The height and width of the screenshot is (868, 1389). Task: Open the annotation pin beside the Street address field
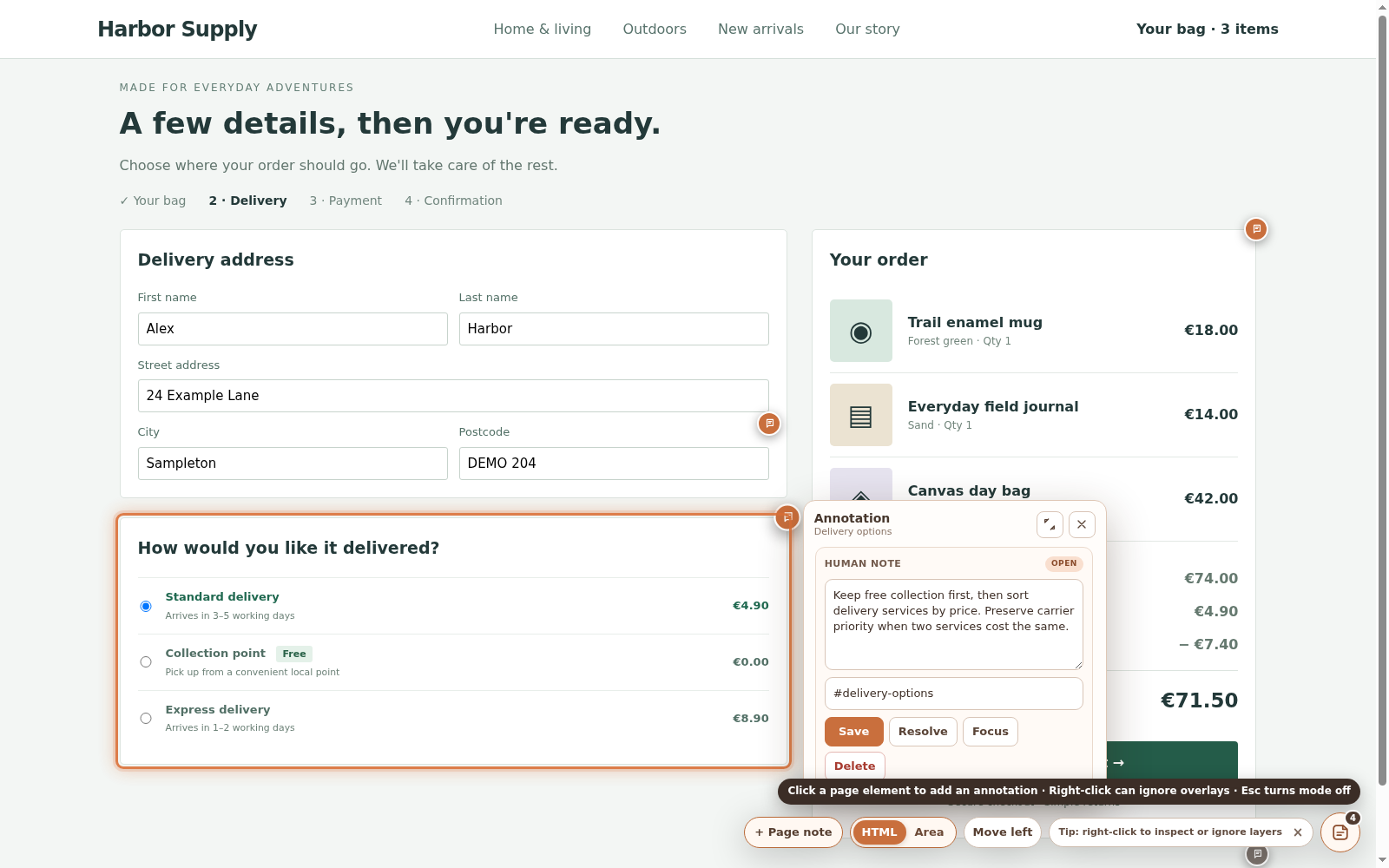(x=769, y=424)
